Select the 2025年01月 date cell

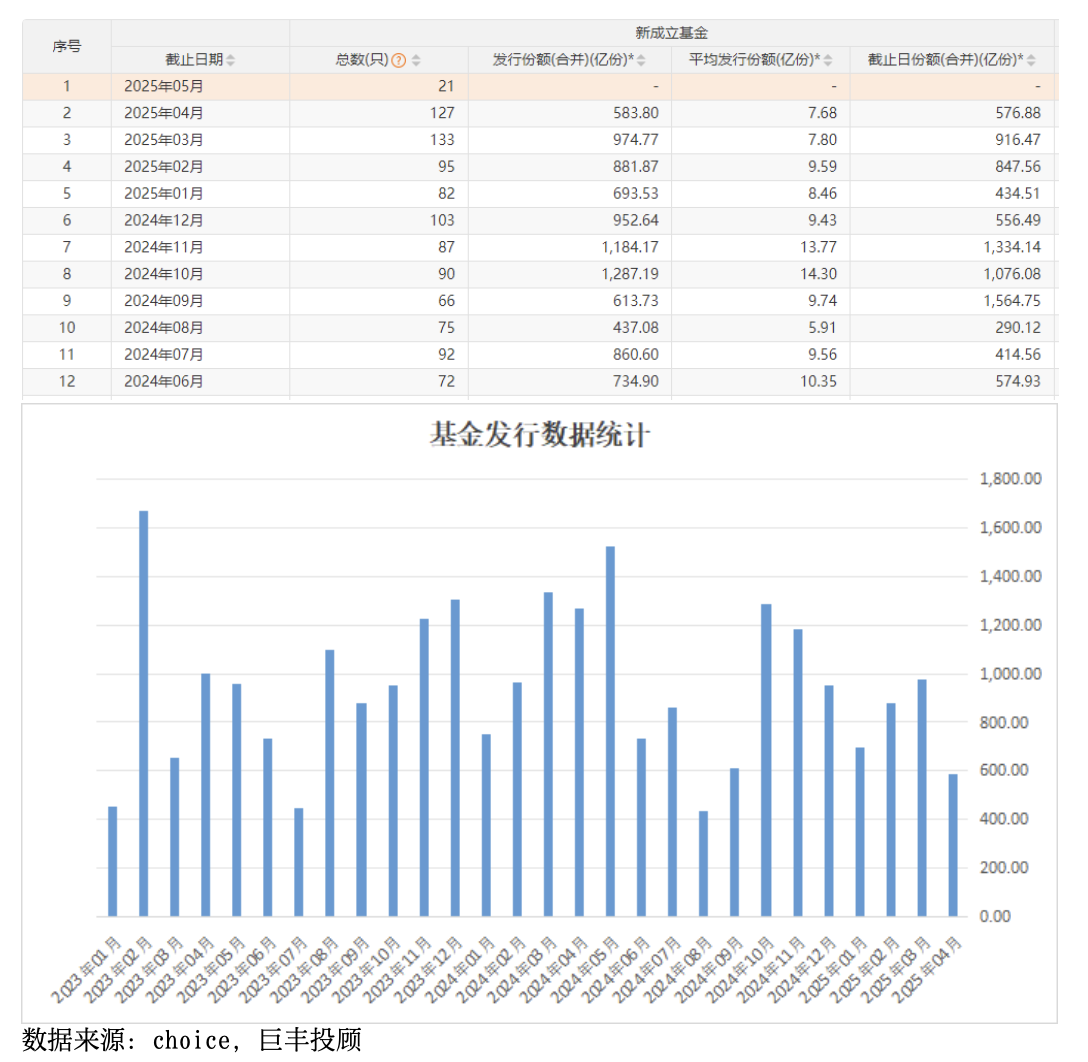click(x=164, y=194)
